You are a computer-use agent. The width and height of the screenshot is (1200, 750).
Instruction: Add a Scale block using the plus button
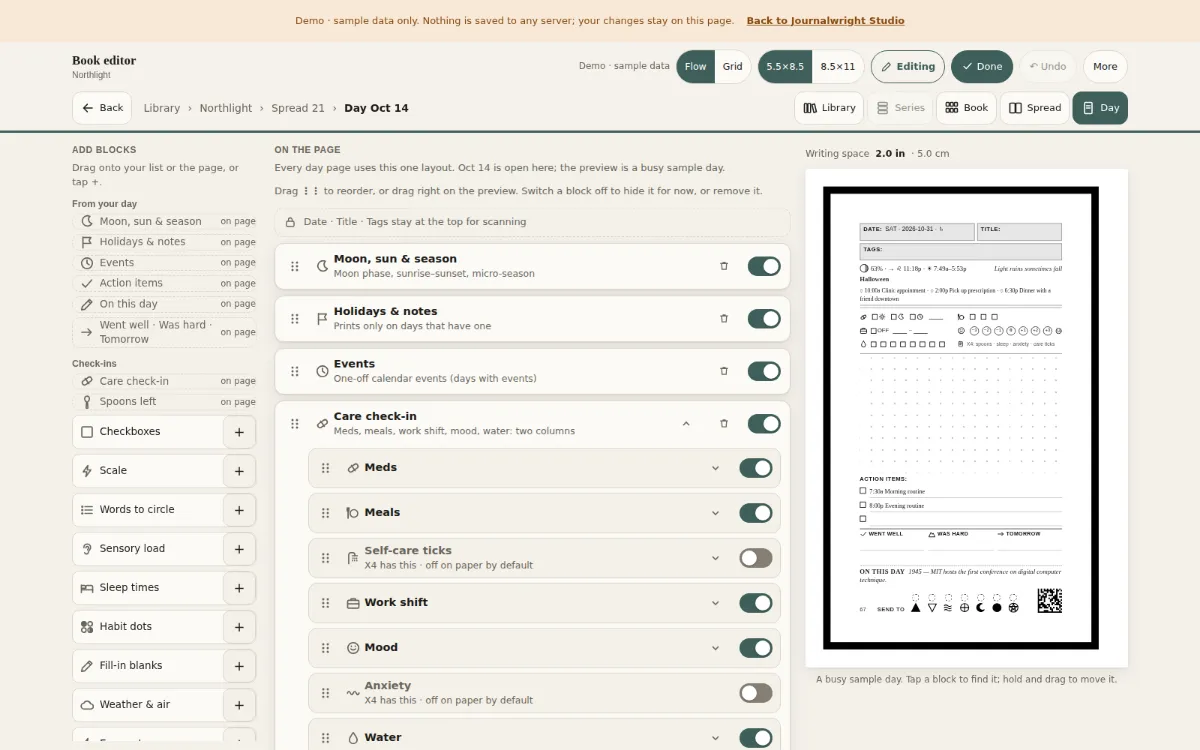coord(239,471)
